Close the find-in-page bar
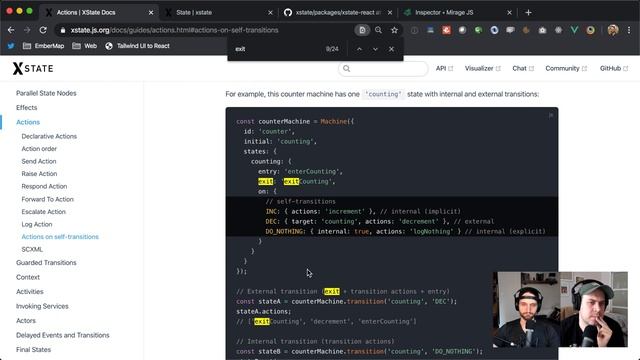 coord(391,49)
